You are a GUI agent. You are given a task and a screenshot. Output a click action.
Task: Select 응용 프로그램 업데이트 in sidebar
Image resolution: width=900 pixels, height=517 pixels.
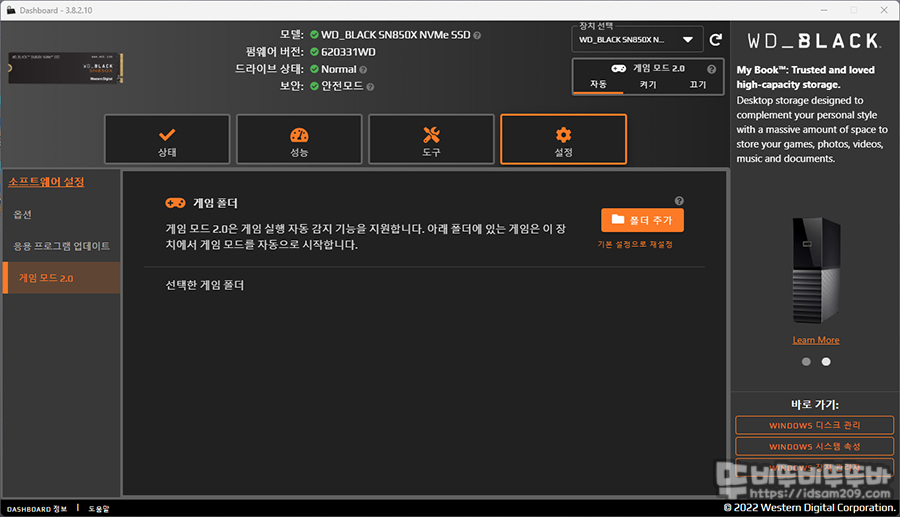click(x=62, y=246)
